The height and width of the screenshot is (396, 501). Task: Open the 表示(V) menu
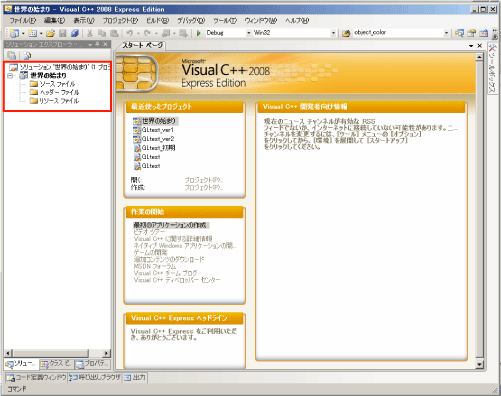(x=84, y=21)
